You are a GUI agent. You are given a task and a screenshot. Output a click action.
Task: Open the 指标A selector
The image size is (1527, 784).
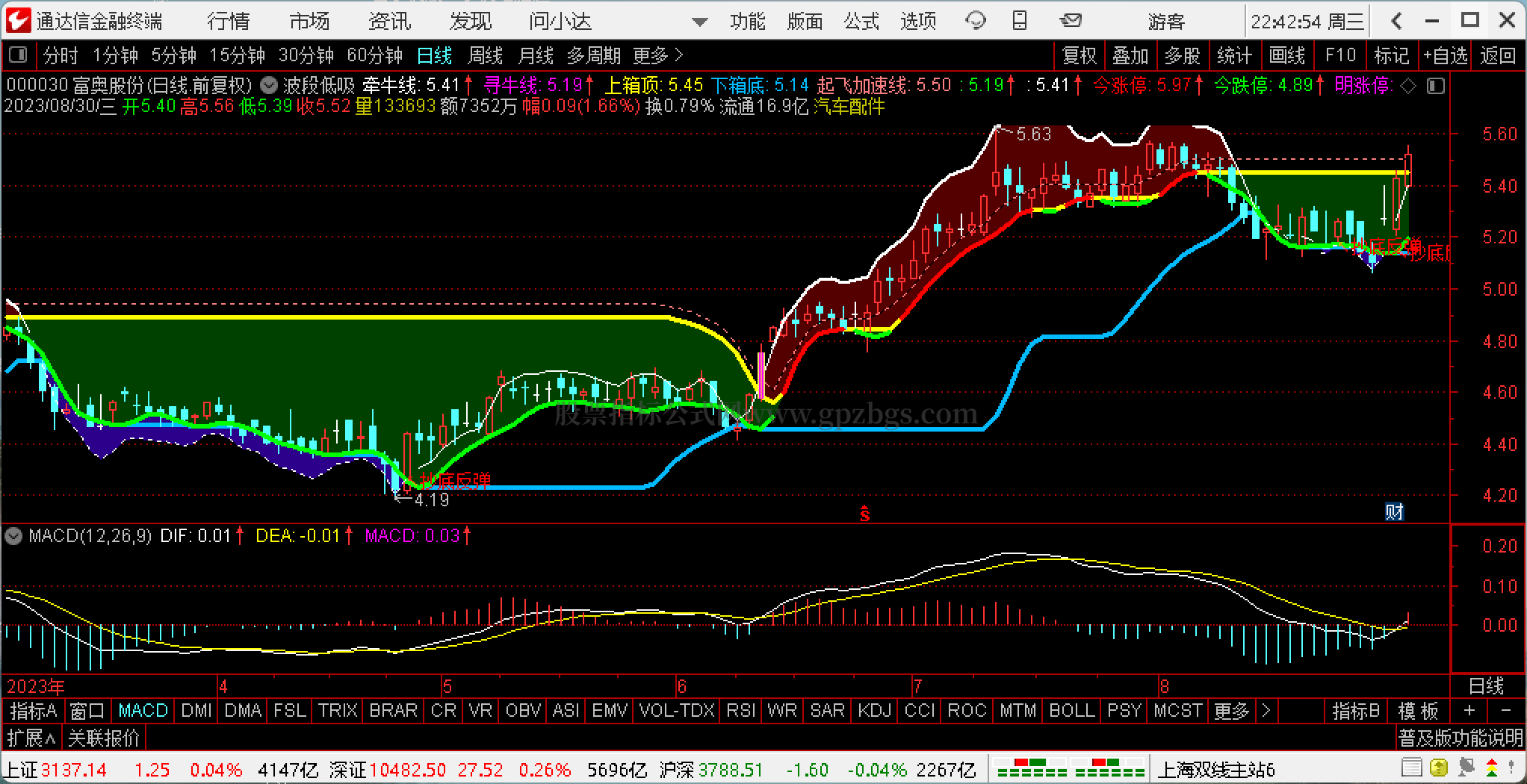click(34, 711)
